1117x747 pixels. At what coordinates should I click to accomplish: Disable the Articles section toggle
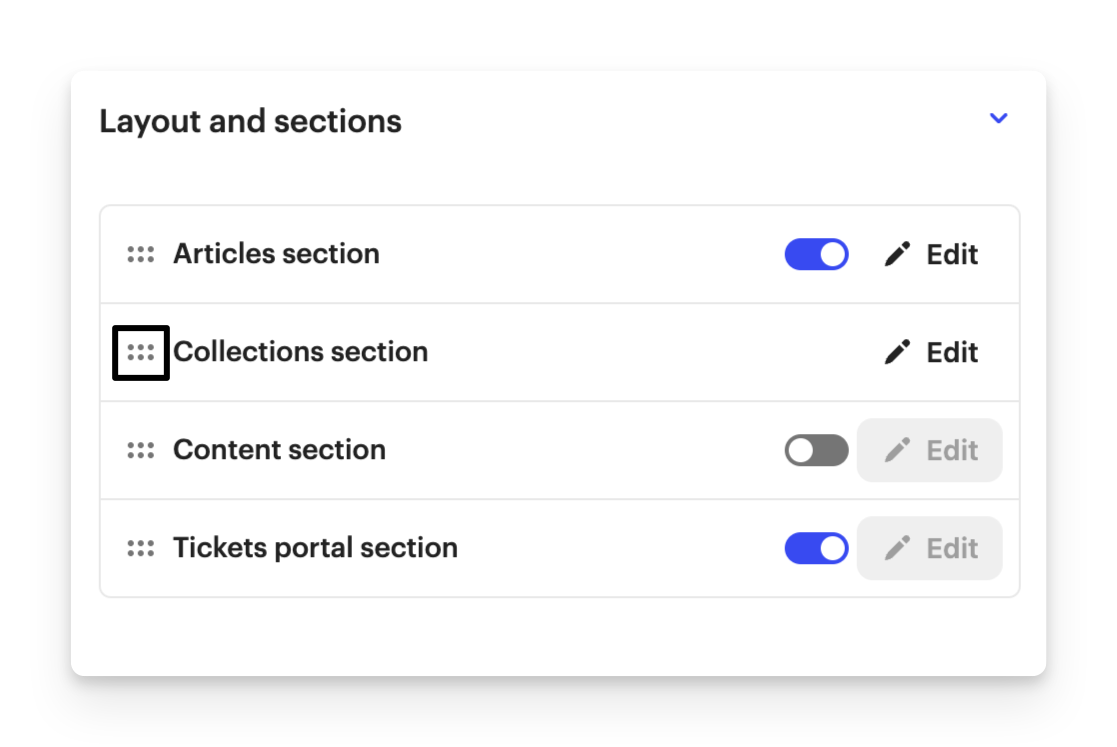click(x=816, y=254)
